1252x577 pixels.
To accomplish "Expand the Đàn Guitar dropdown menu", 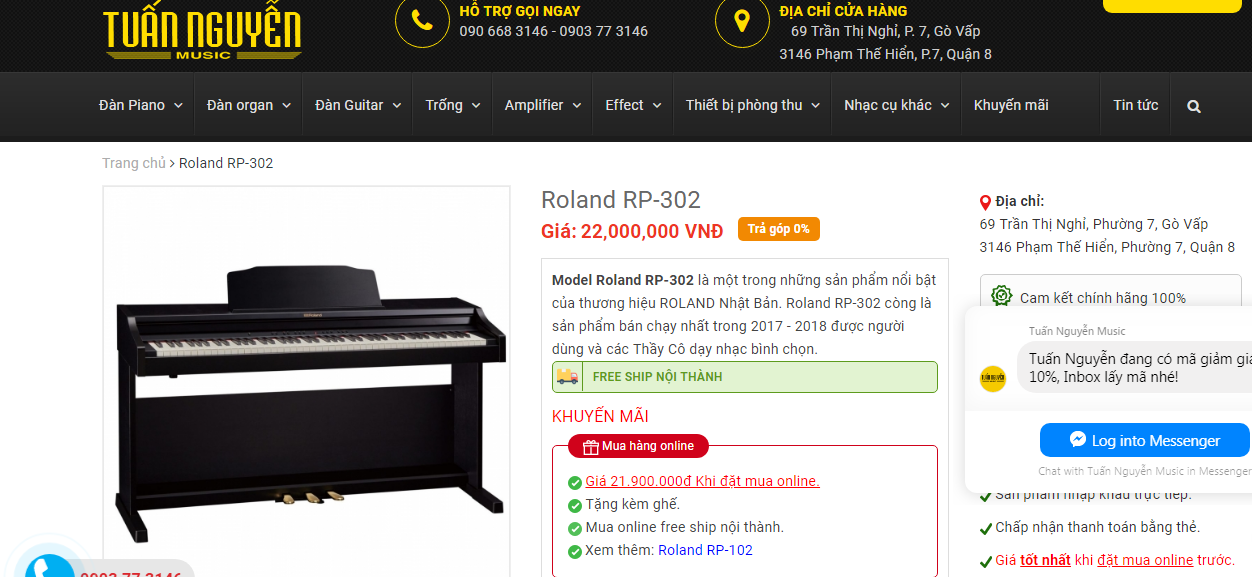I will coord(358,105).
